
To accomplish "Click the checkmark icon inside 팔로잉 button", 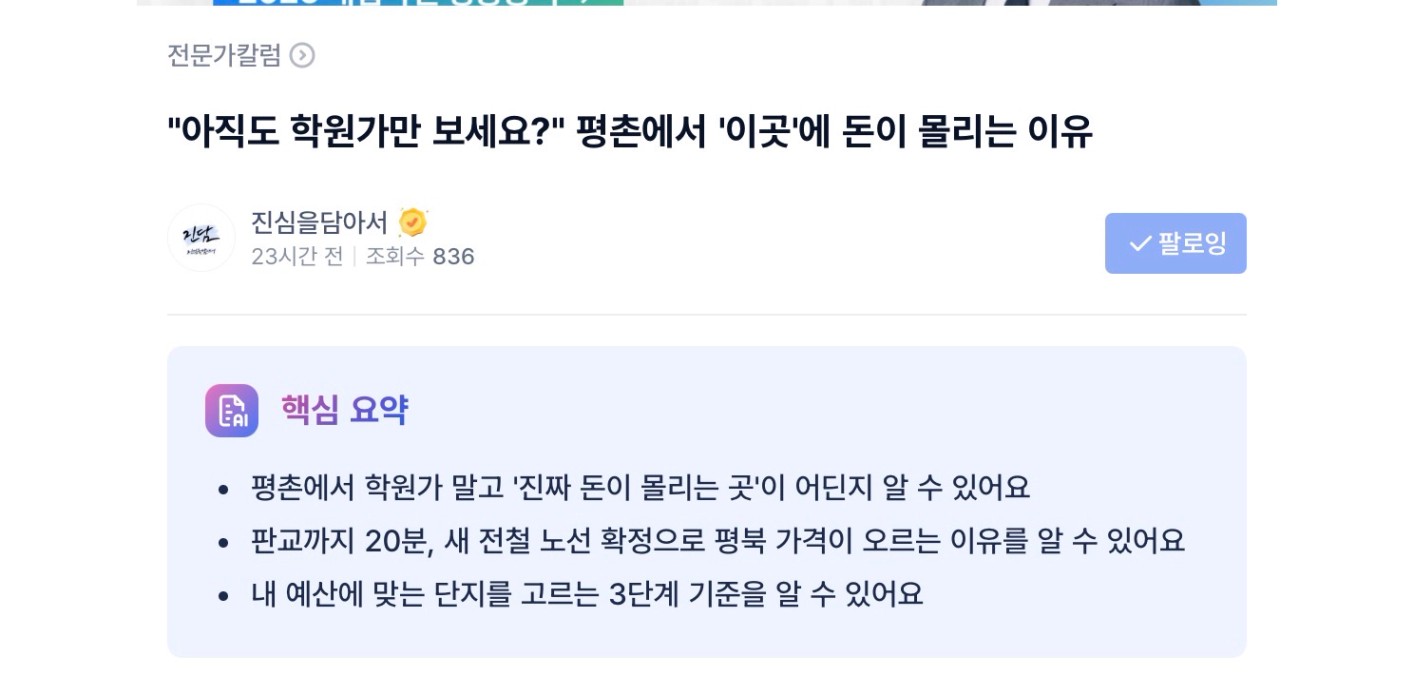I will coord(1140,244).
